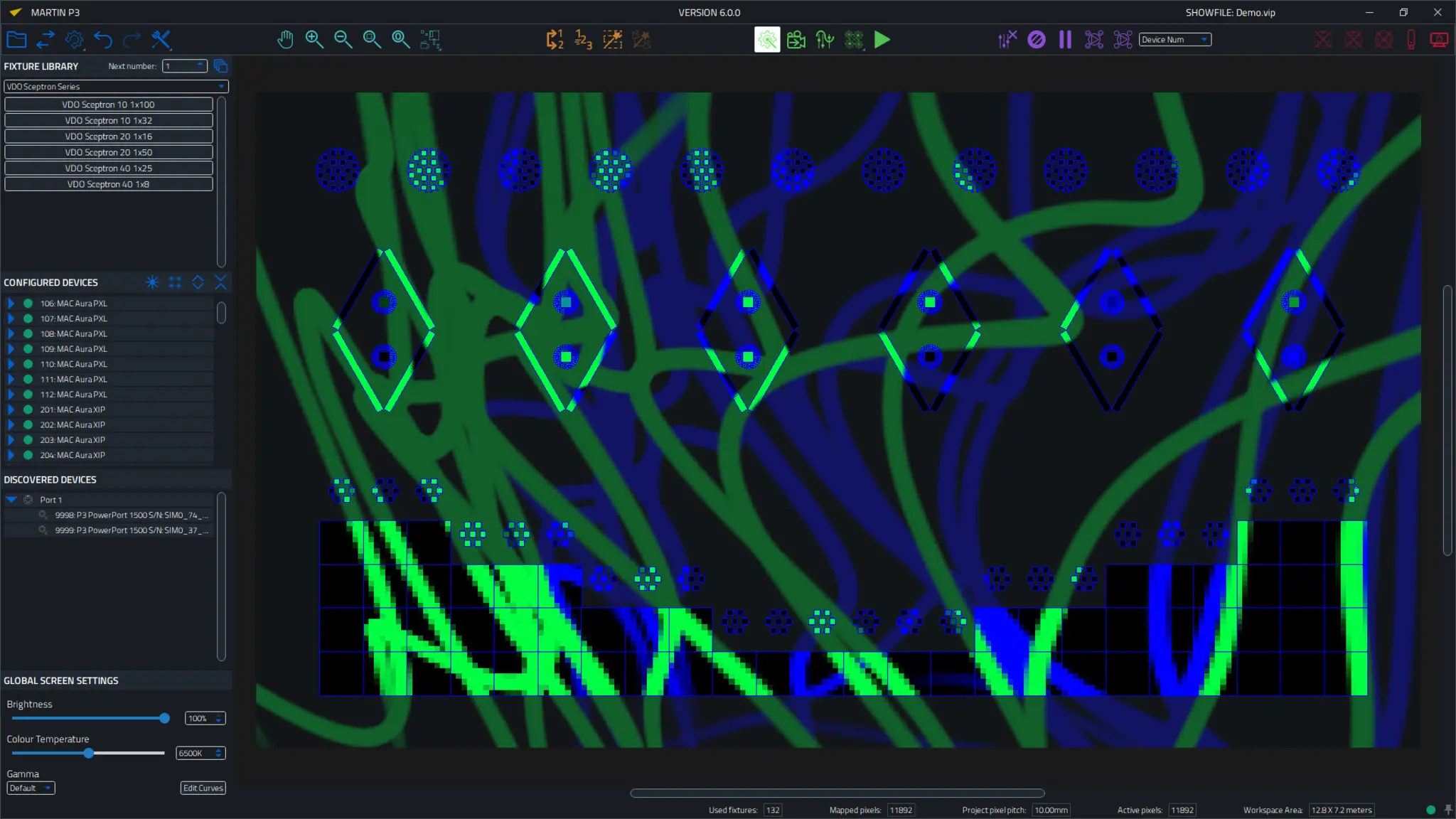The width and height of the screenshot is (1456, 819).
Task: Select the hand pan tool
Action: click(285, 40)
